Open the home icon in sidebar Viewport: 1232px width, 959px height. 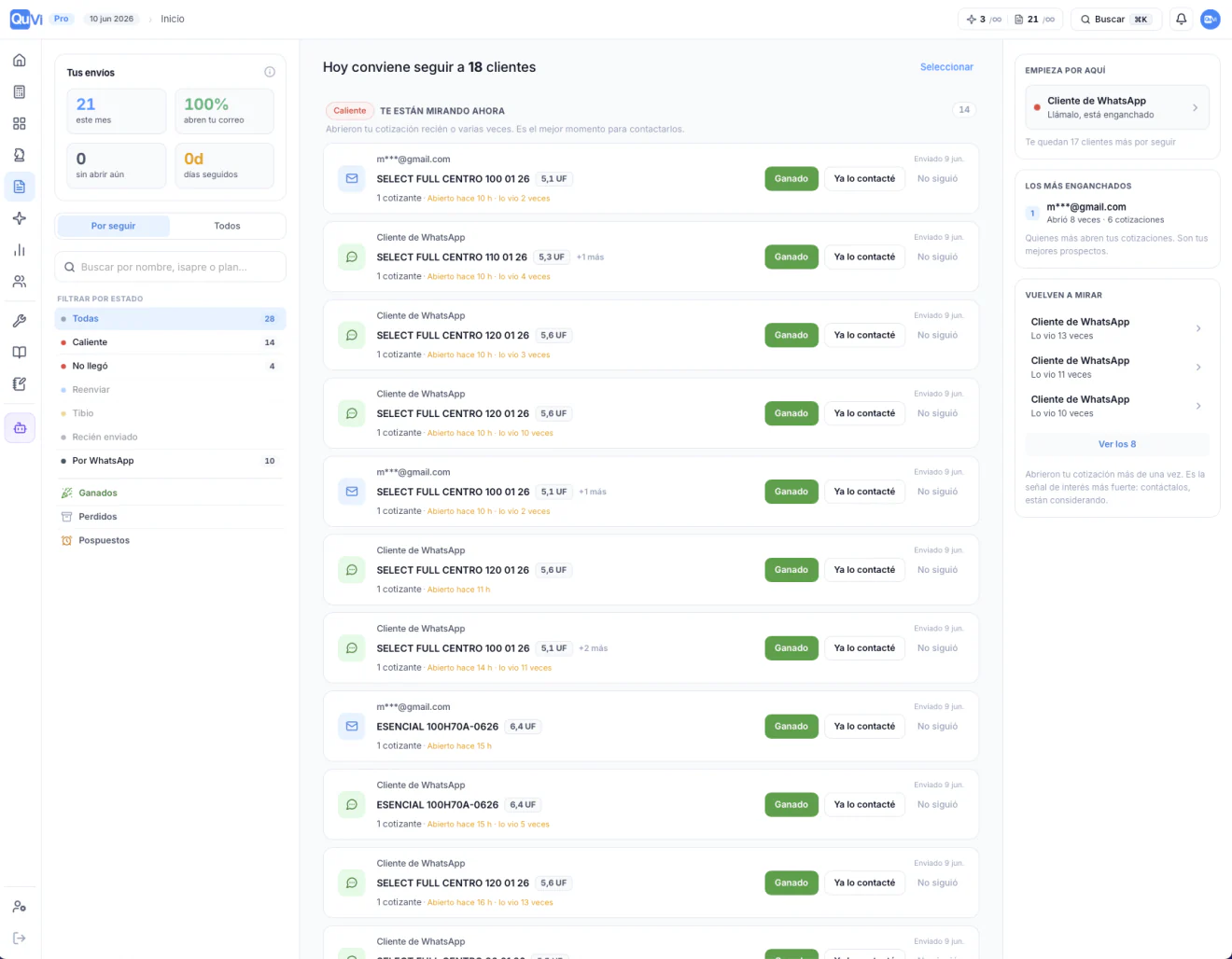(20, 61)
